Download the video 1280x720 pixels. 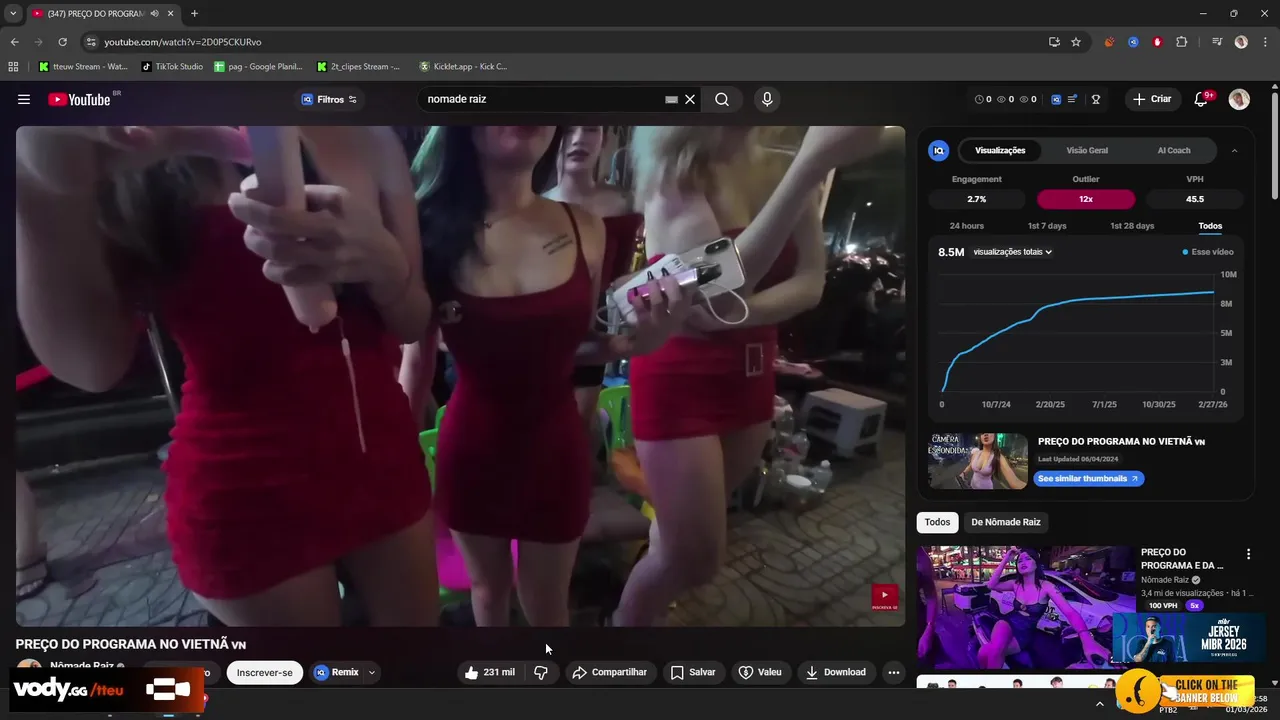point(836,673)
